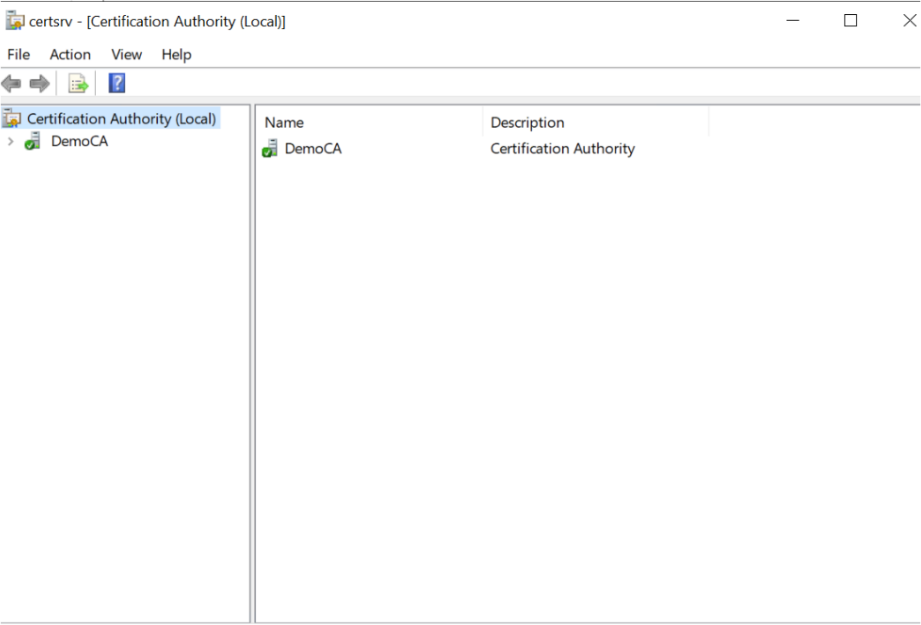
Task: Click the Back arrow toolbar icon
Action: point(12,84)
